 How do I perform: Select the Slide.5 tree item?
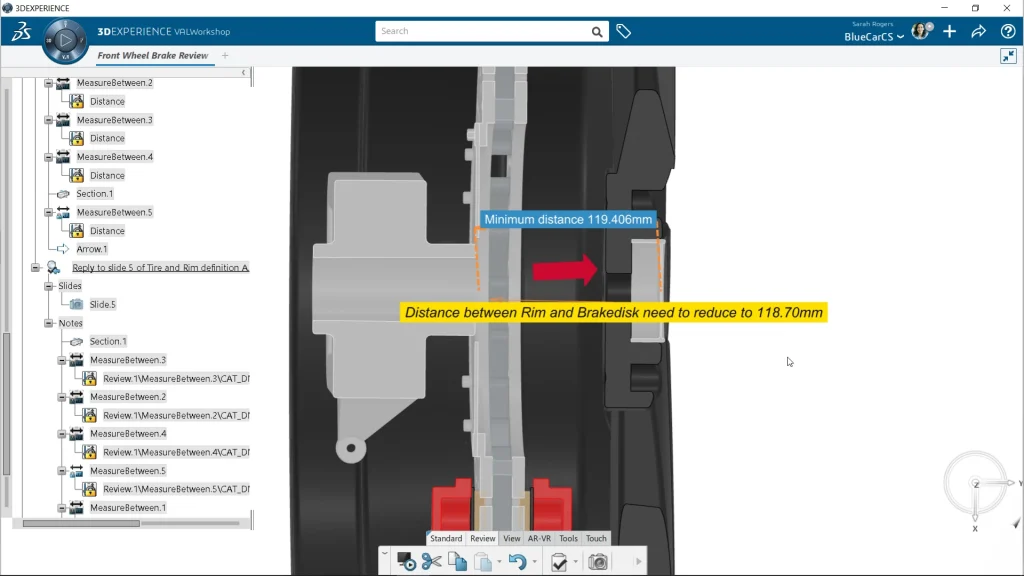[x=102, y=304]
